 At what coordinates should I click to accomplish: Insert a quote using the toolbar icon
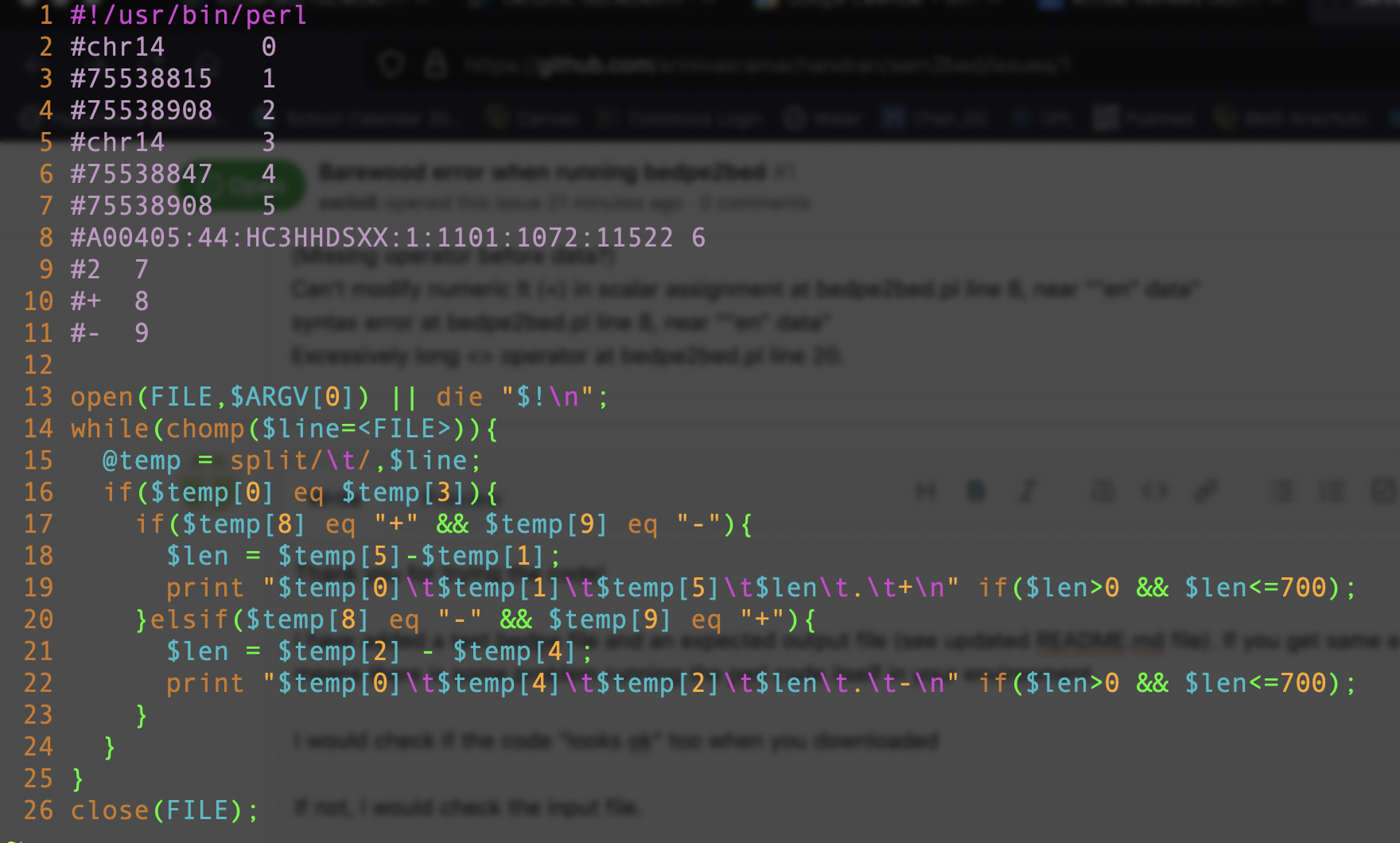click(x=1102, y=492)
